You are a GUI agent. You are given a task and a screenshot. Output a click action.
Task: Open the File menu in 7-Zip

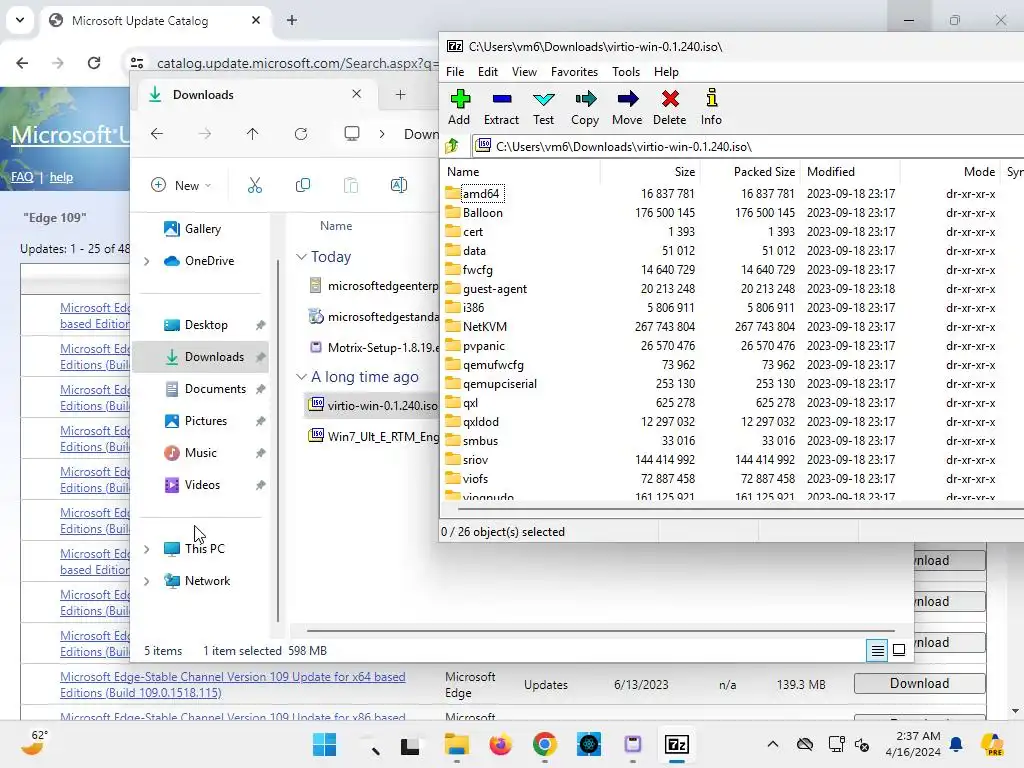[455, 72]
